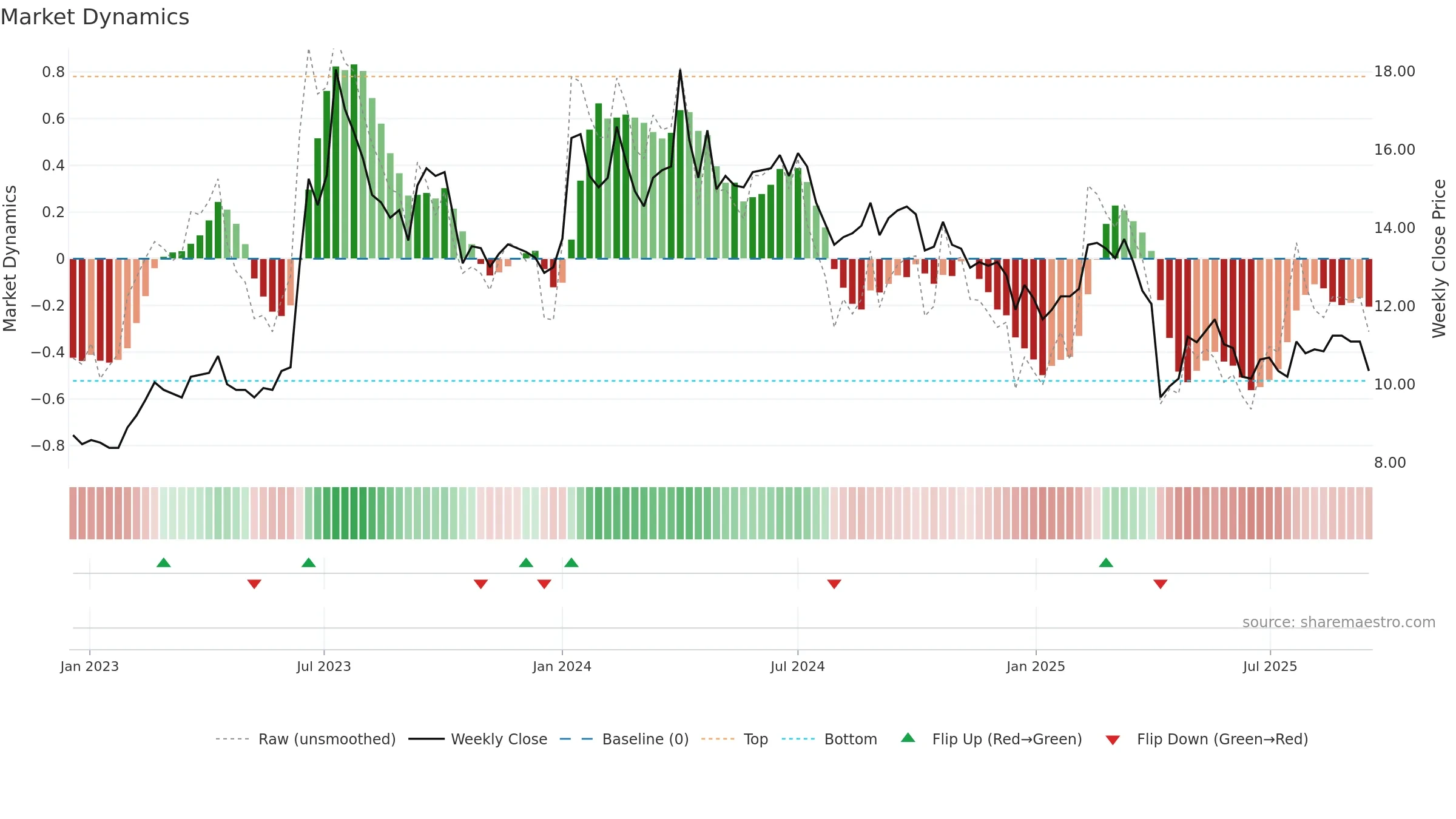Viewport: 1456px width, 819px height.
Task: Click the '−0.8' left axis tick label
Action: [48, 446]
